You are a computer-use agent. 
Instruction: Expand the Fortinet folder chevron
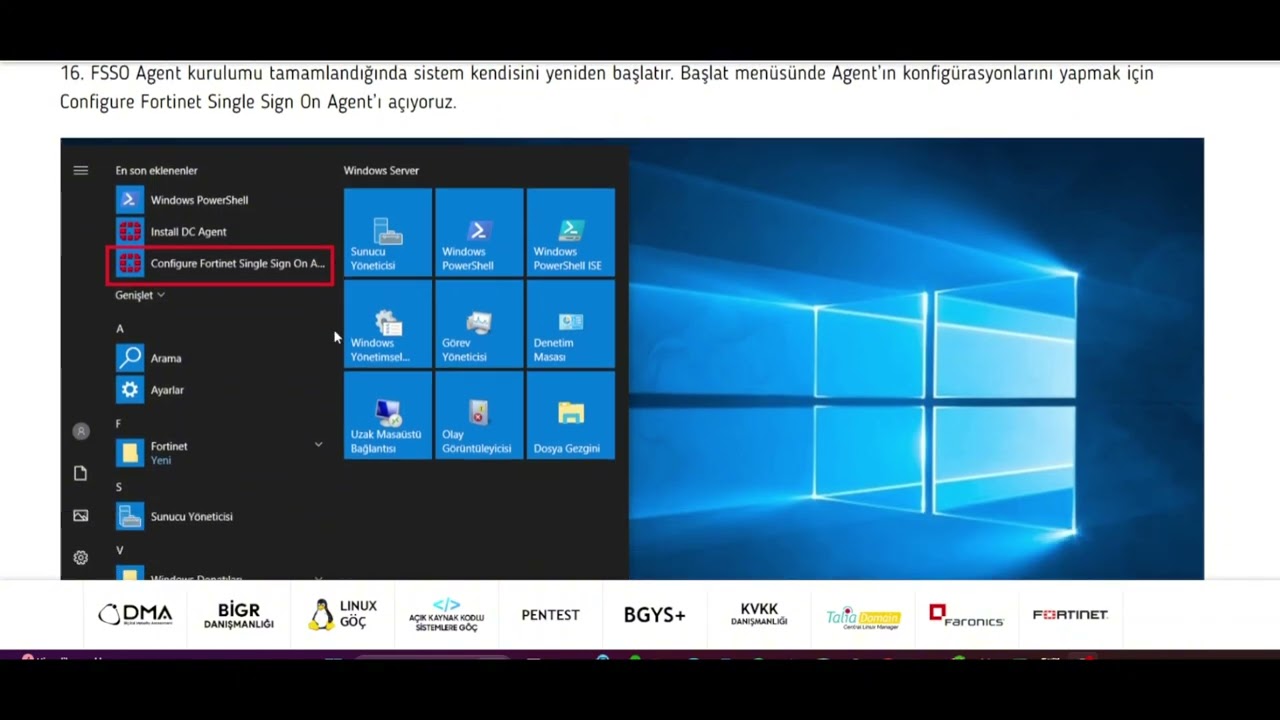pos(318,444)
